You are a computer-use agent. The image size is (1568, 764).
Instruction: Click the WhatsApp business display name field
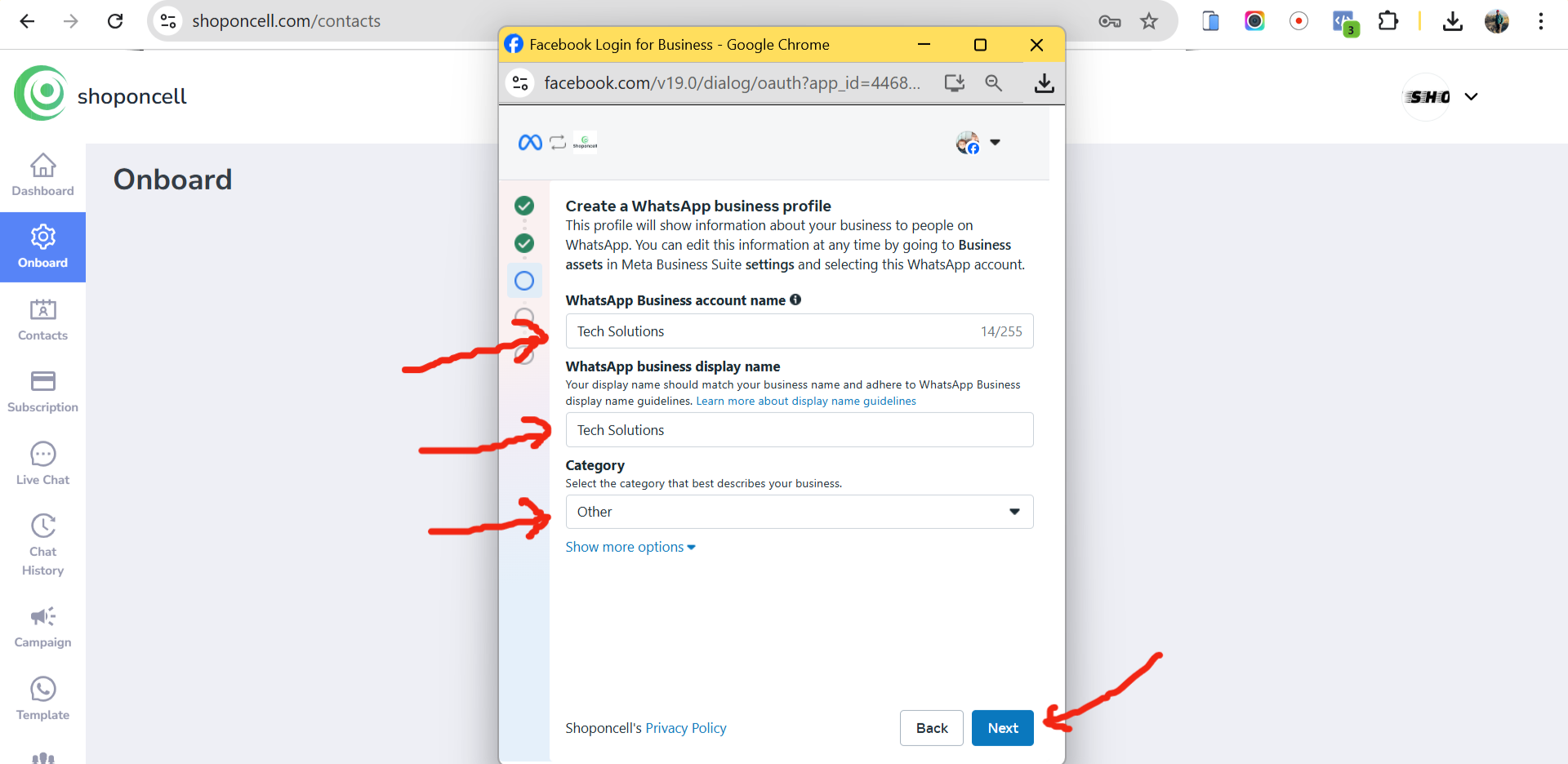tap(800, 430)
